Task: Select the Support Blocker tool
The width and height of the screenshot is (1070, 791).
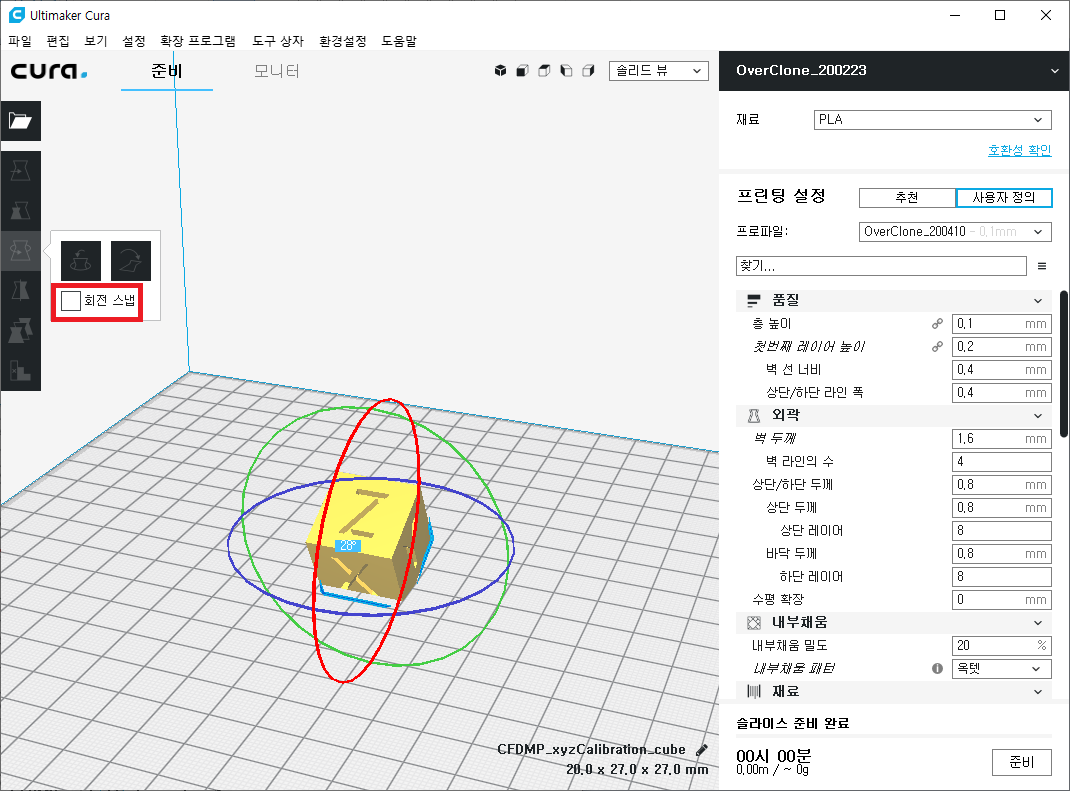Action: coord(20,371)
